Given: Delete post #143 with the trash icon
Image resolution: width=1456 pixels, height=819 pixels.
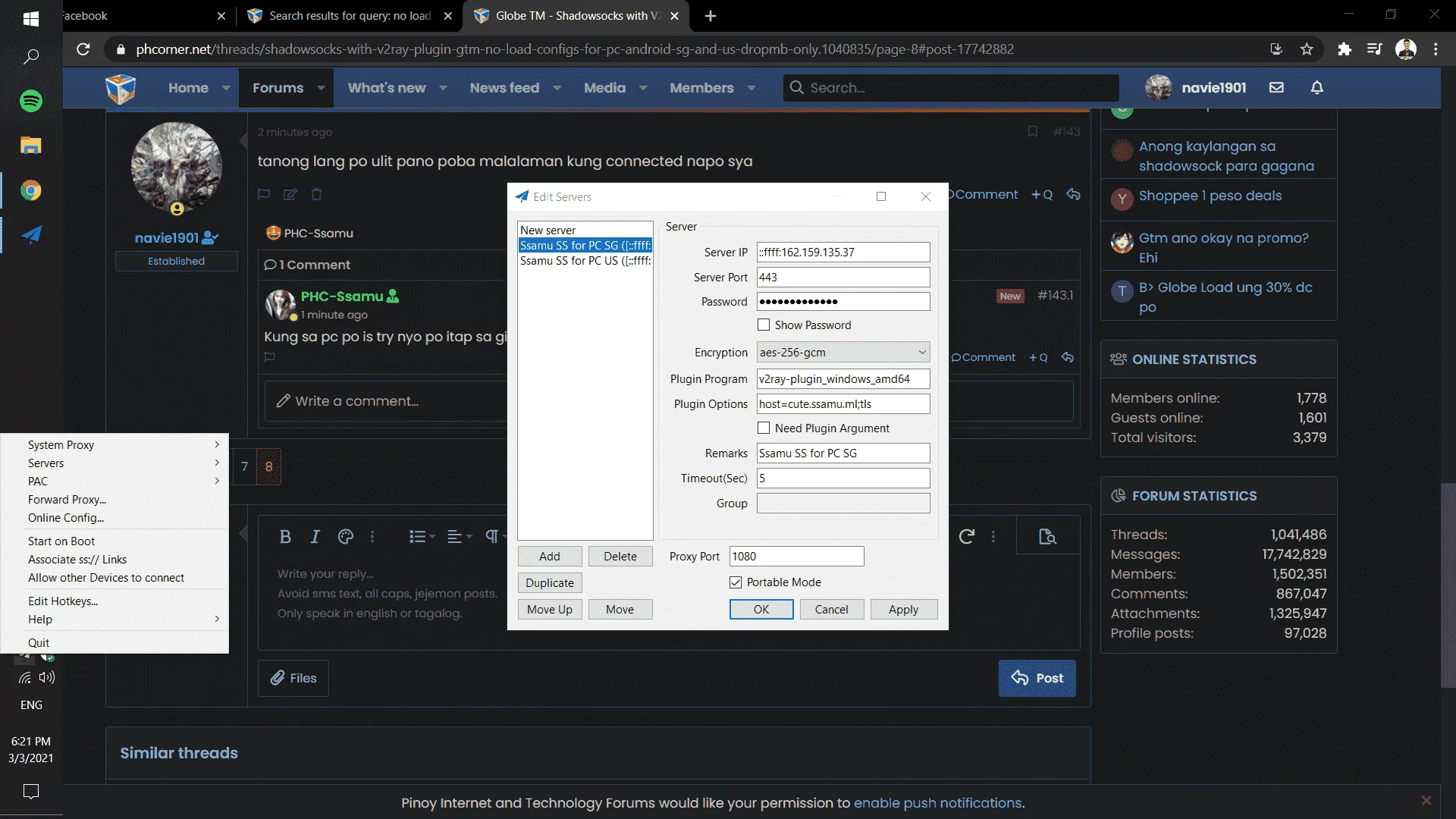Looking at the screenshot, I should click(316, 194).
